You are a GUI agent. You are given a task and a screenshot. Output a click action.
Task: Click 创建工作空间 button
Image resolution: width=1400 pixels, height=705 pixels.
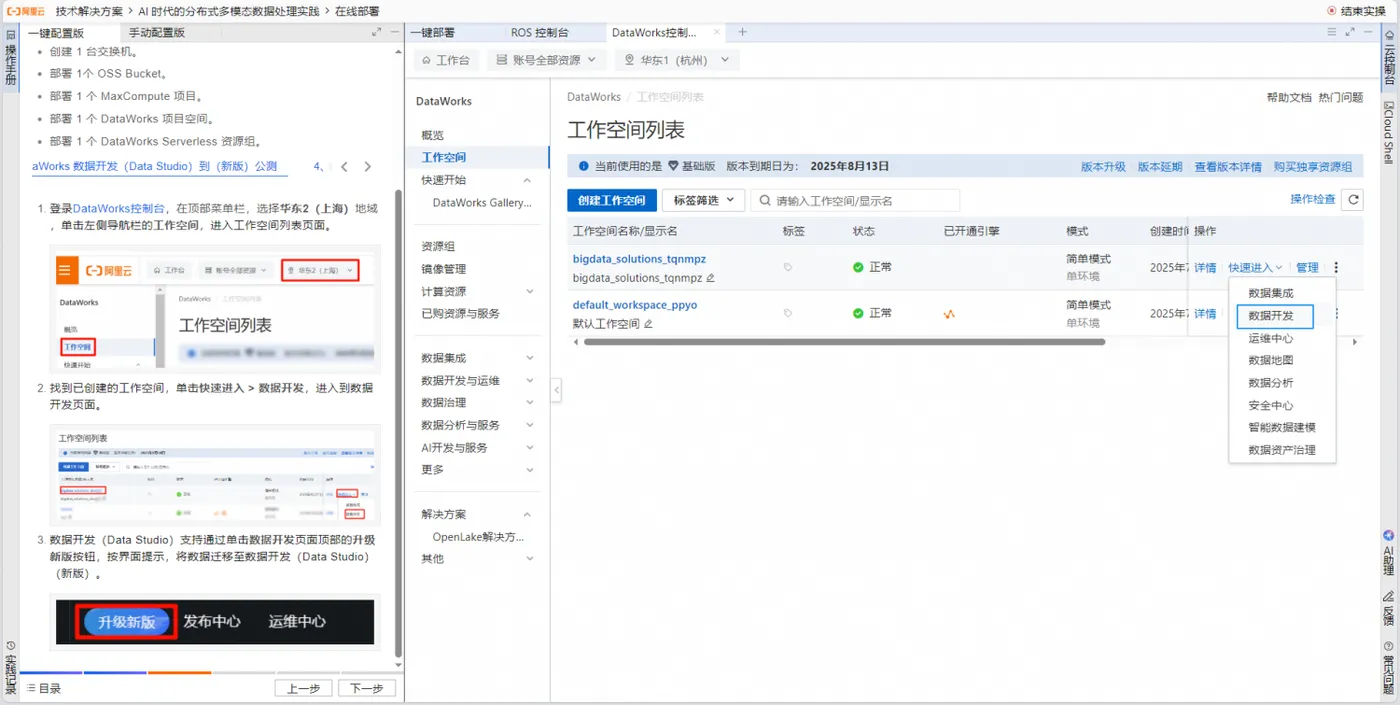pos(612,200)
